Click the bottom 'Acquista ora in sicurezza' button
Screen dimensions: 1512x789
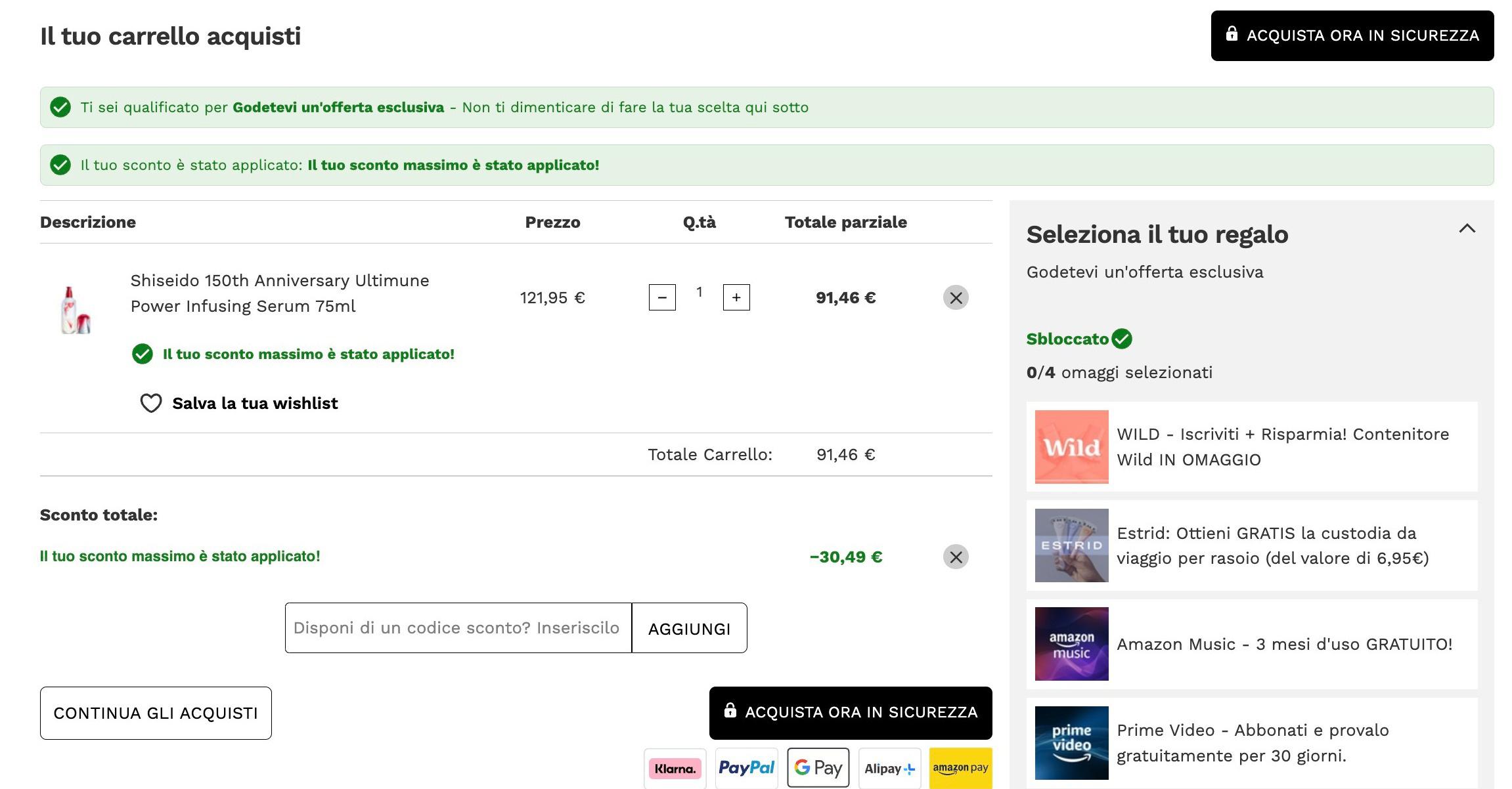tap(851, 713)
